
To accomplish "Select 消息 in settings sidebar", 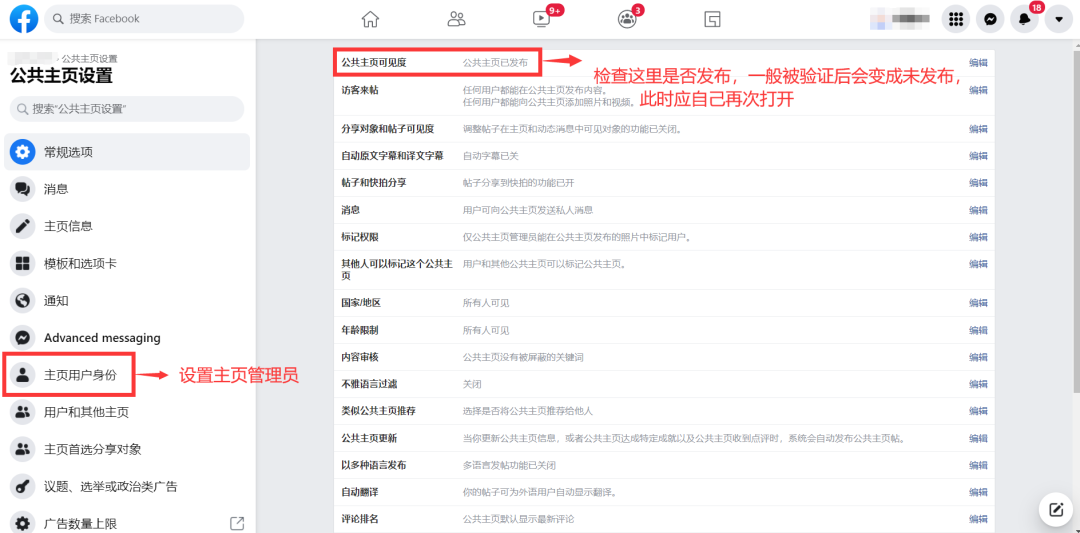I will [127, 189].
